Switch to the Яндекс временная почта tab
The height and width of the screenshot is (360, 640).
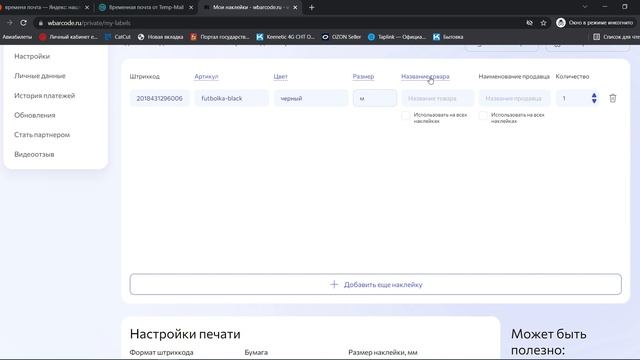click(x=43, y=7)
